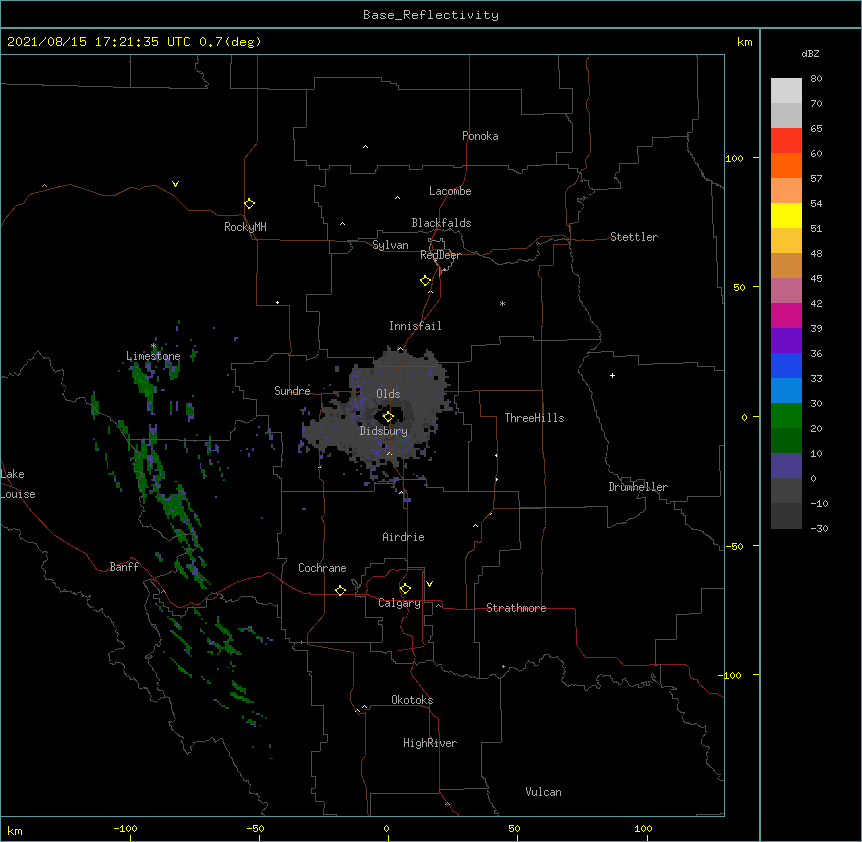Viewport: 862px width, 842px height.
Task: Pick the slate purple 10-0 dBZ legend swatch
Action: pyautogui.click(x=786, y=466)
